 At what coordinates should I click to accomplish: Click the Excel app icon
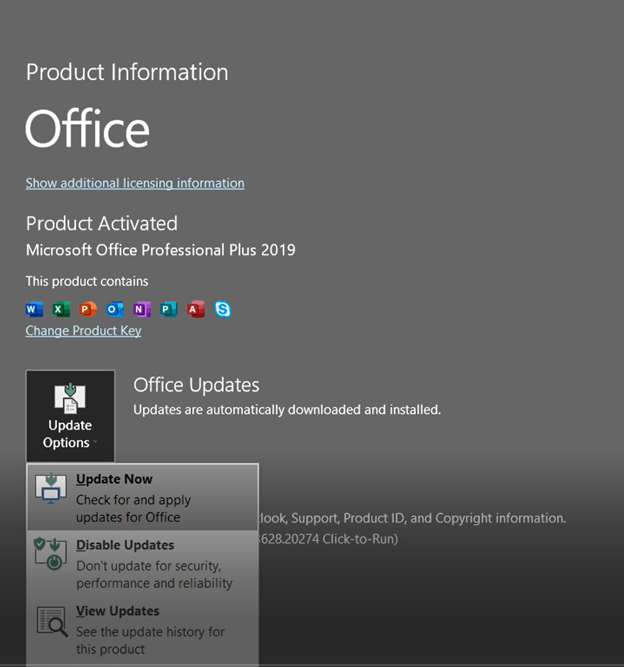tap(61, 309)
